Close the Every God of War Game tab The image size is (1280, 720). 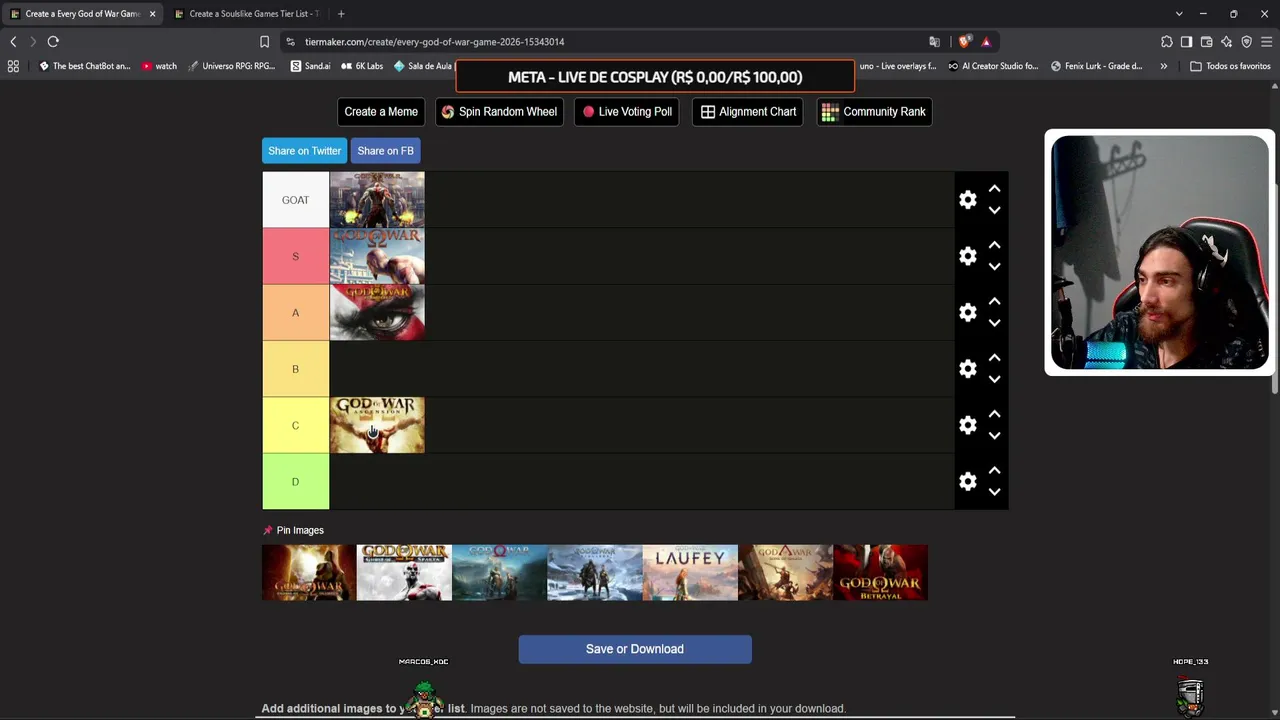152,14
